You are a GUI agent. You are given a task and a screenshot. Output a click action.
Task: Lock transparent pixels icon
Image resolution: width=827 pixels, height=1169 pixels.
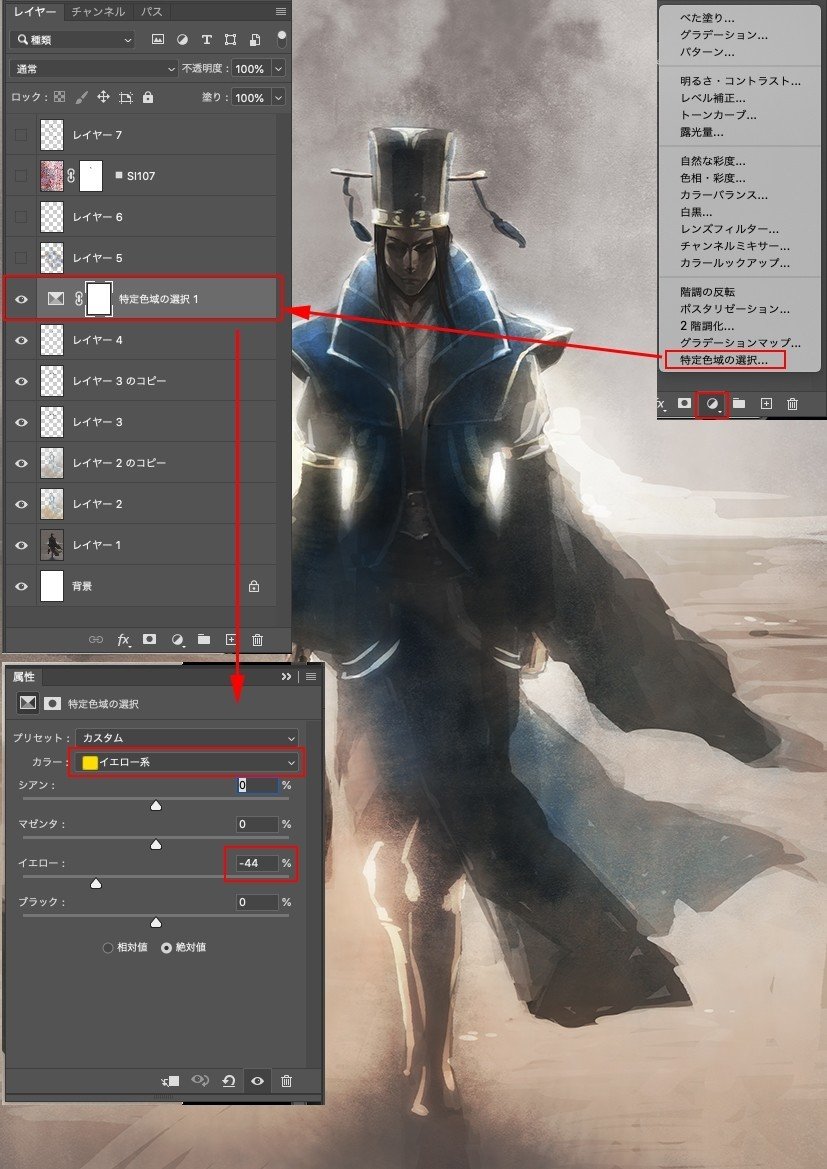tap(60, 97)
